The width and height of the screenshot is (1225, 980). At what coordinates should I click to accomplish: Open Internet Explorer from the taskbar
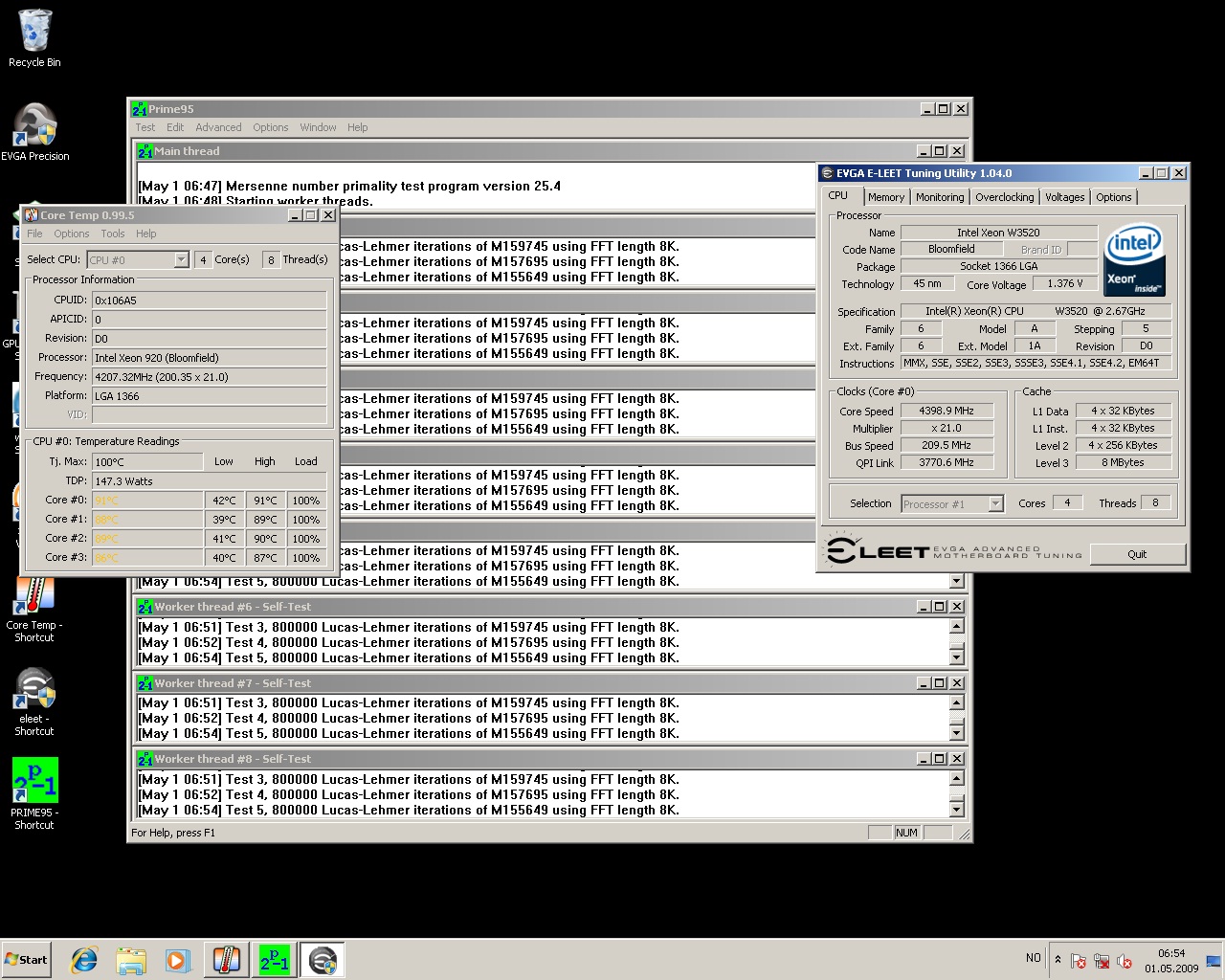(84, 960)
